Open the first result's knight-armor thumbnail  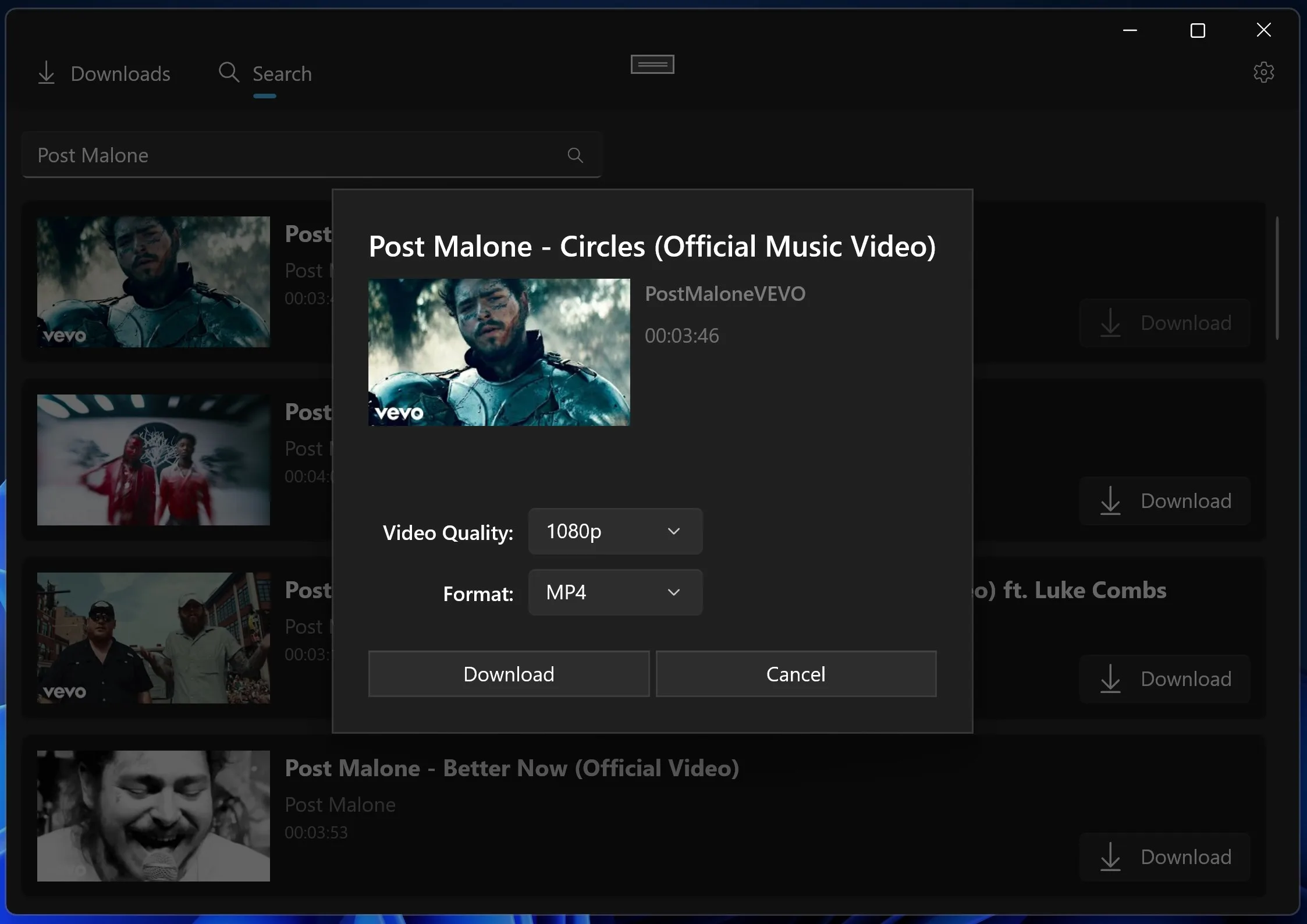pyautogui.click(x=154, y=282)
